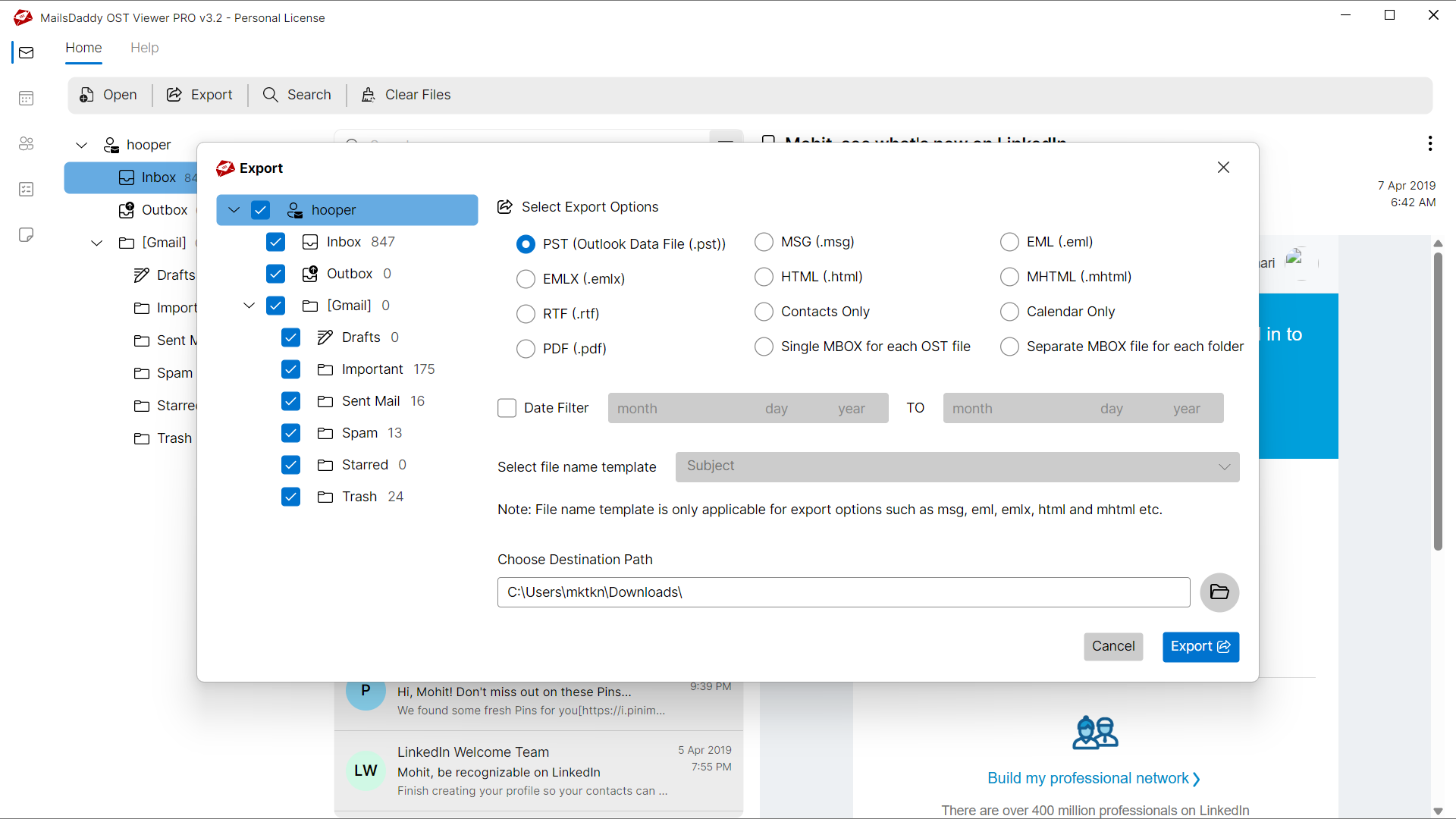Click the Drafts pencil icon in Export dialog
This screenshot has width=1456, height=819.
point(325,337)
